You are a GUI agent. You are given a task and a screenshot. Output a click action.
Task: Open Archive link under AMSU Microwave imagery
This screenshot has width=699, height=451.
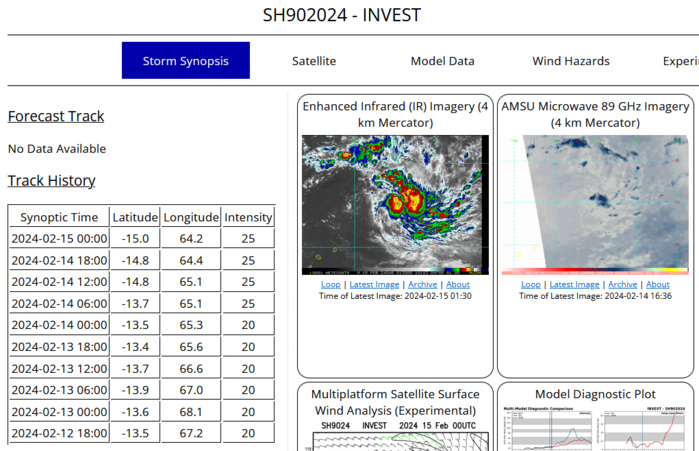621,285
